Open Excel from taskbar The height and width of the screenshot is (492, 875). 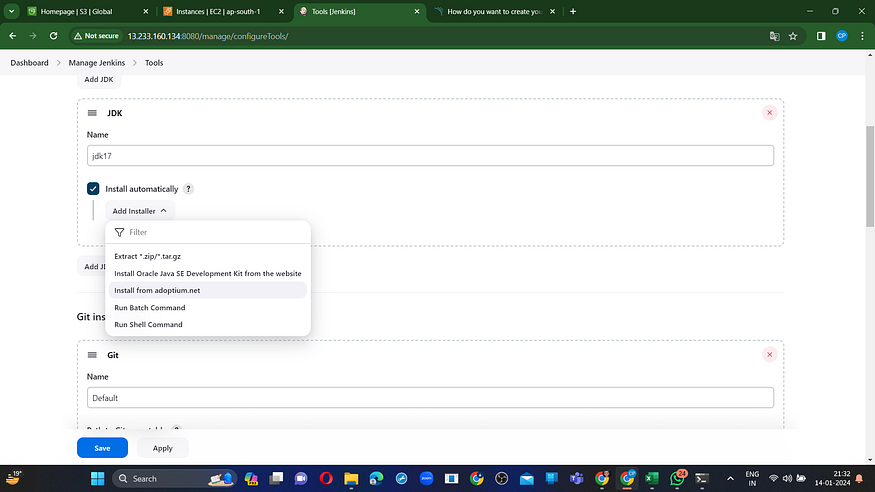652,479
